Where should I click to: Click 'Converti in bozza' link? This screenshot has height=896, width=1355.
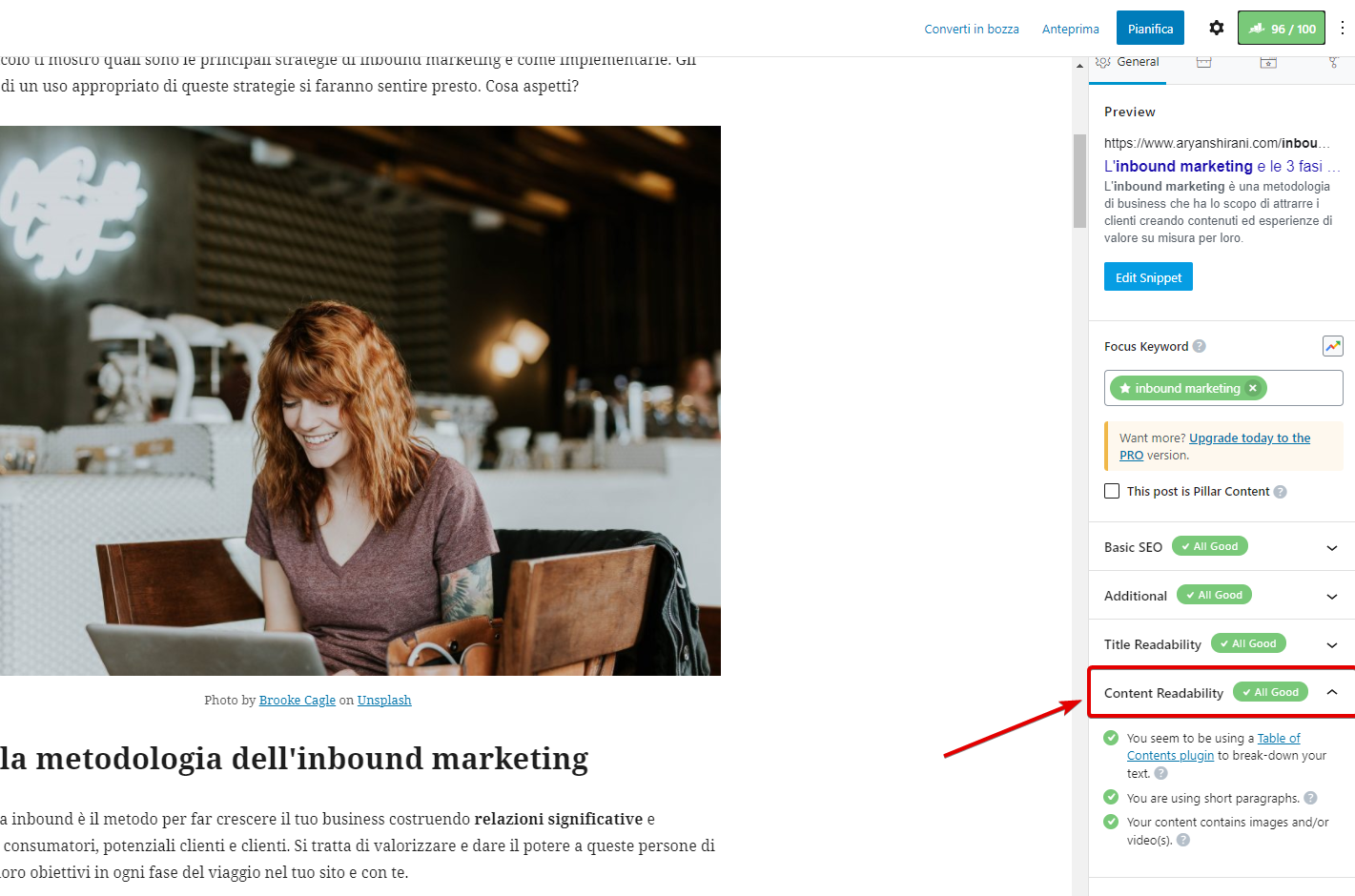click(971, 30)
